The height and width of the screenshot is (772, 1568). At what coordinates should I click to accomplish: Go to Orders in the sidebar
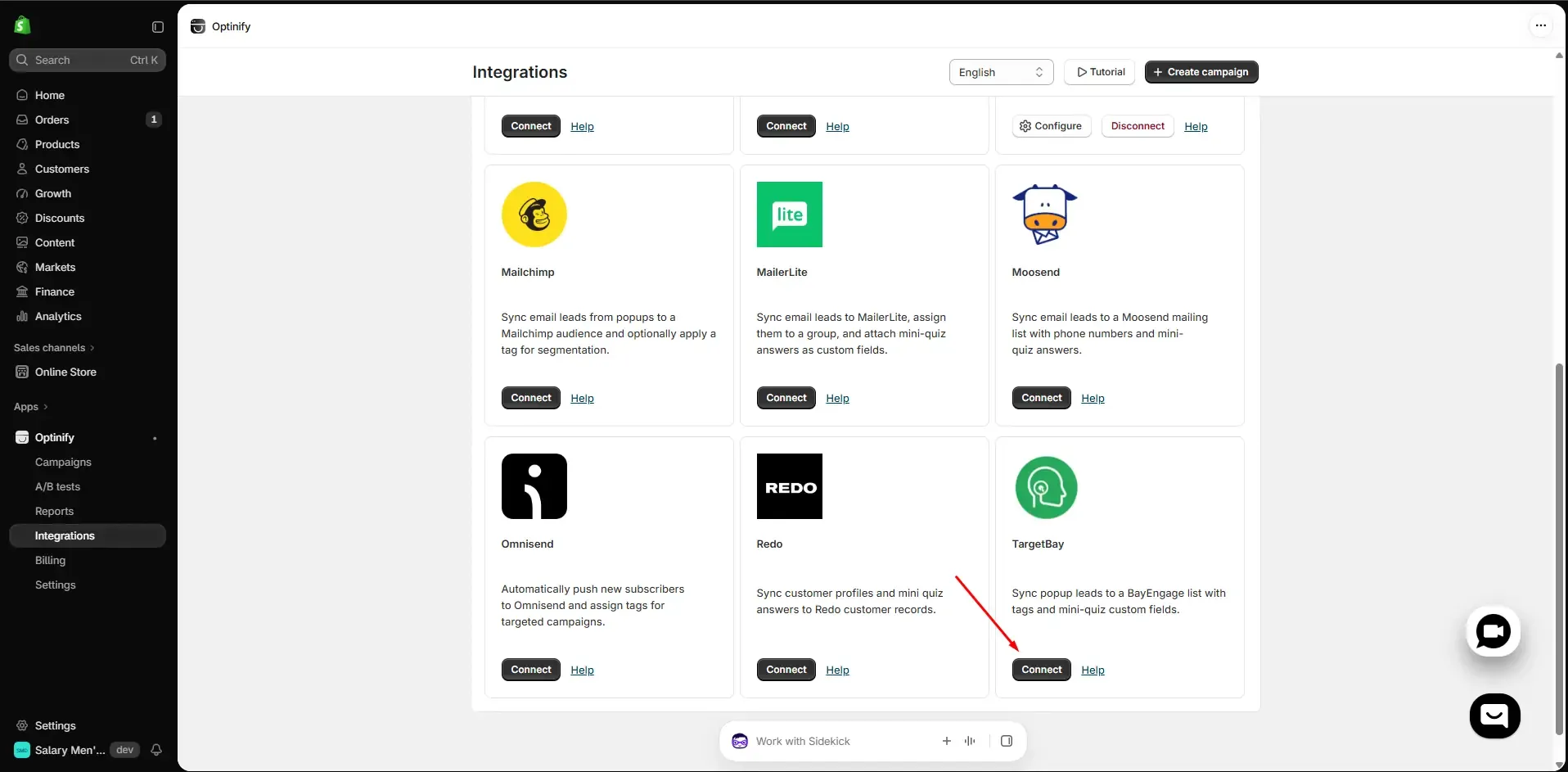(x=88, y=120)
